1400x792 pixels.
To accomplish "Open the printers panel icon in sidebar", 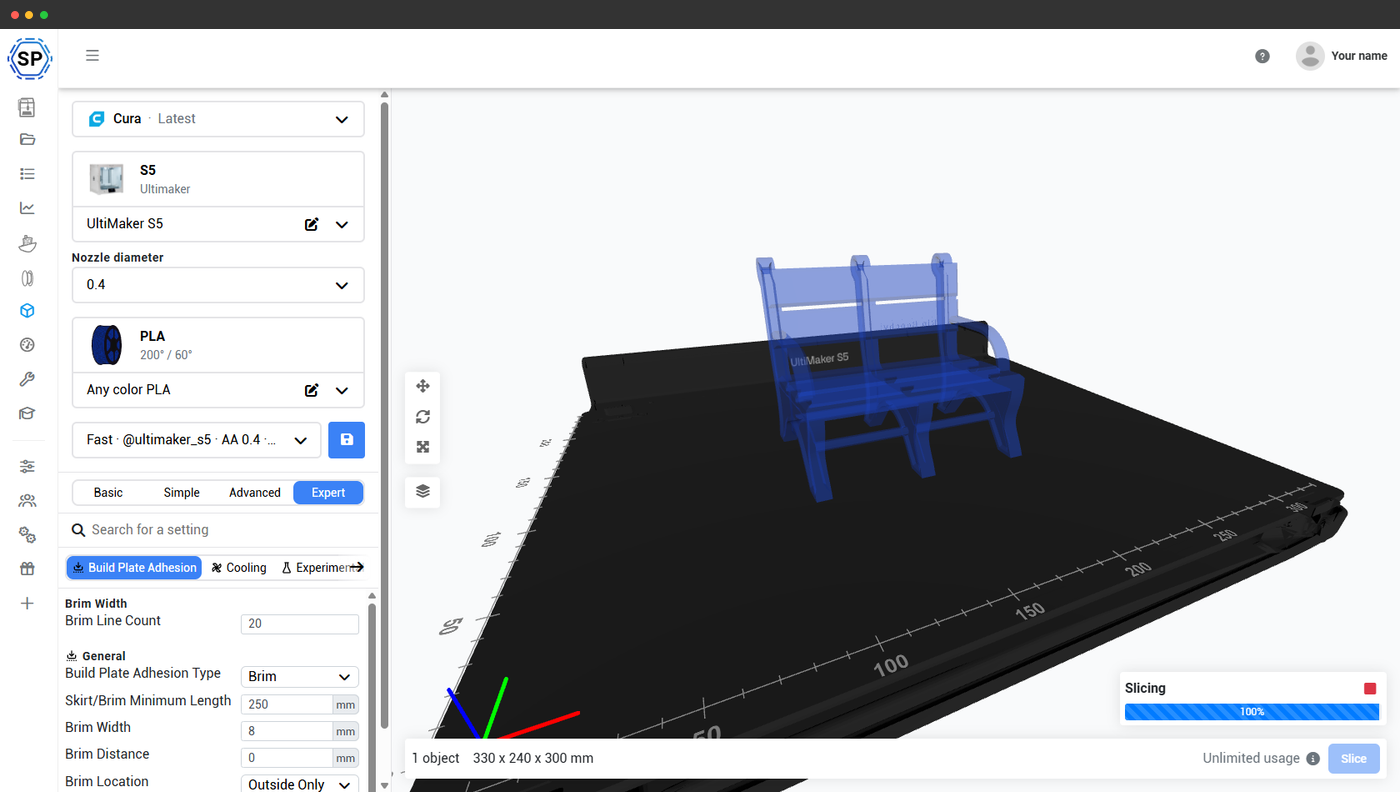I will point(27,107).
